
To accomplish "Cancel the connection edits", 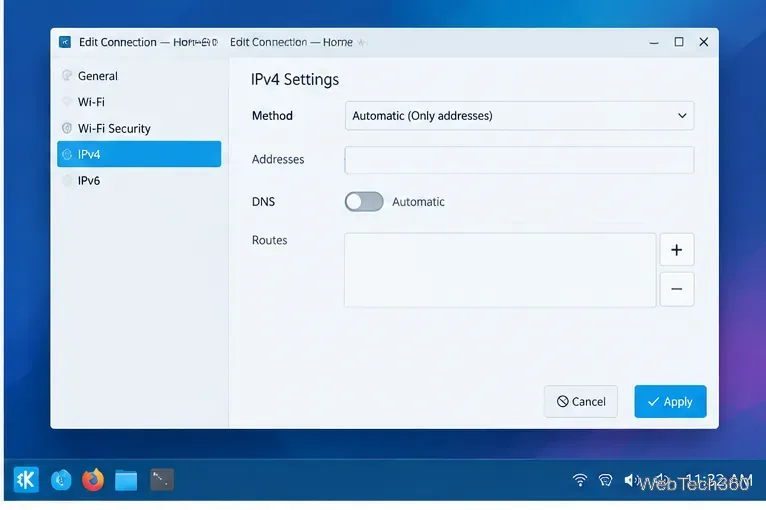I will pyautogui.click(x=581, y=401).
